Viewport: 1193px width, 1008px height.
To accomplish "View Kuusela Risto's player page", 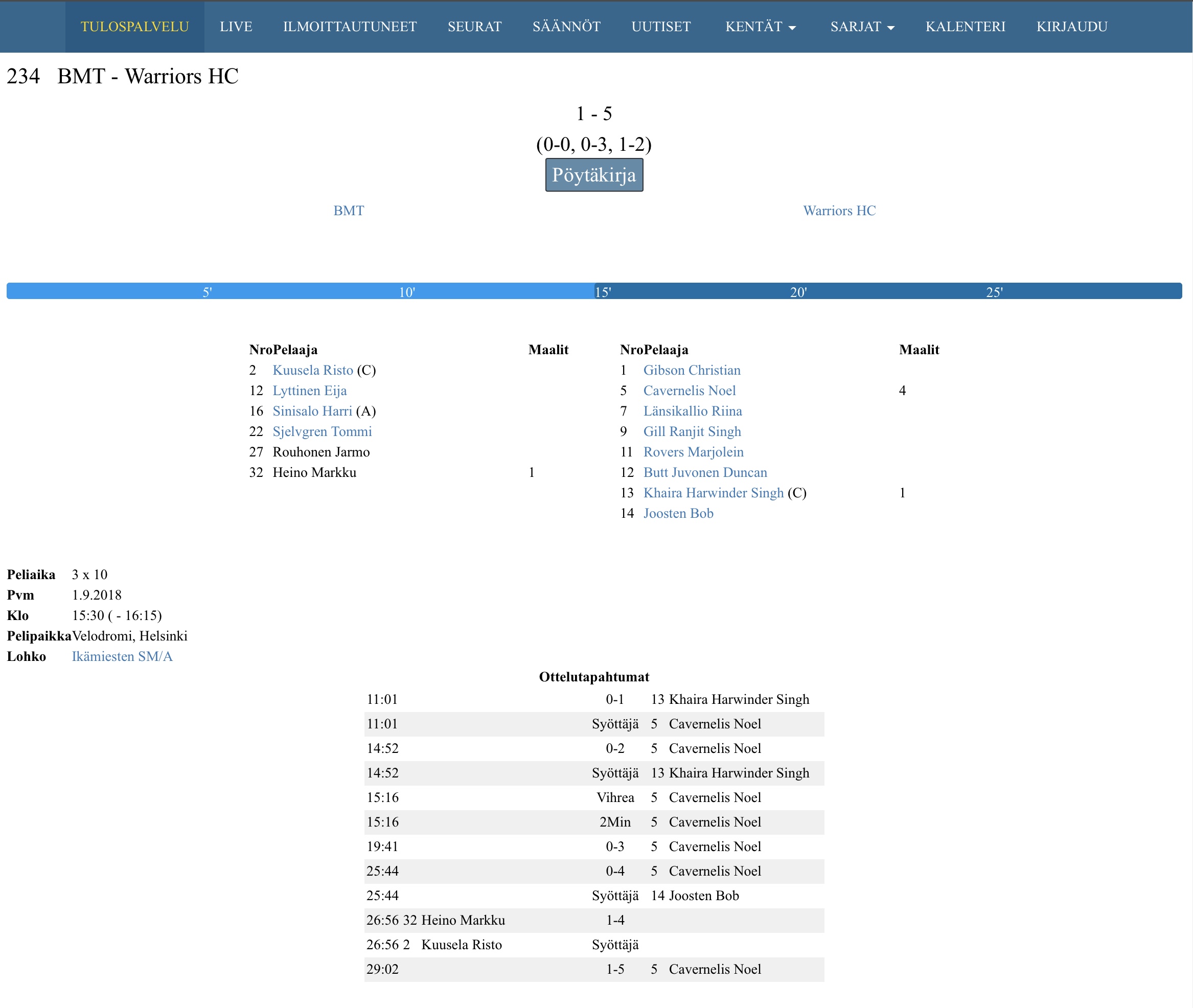I will [312, 370].
